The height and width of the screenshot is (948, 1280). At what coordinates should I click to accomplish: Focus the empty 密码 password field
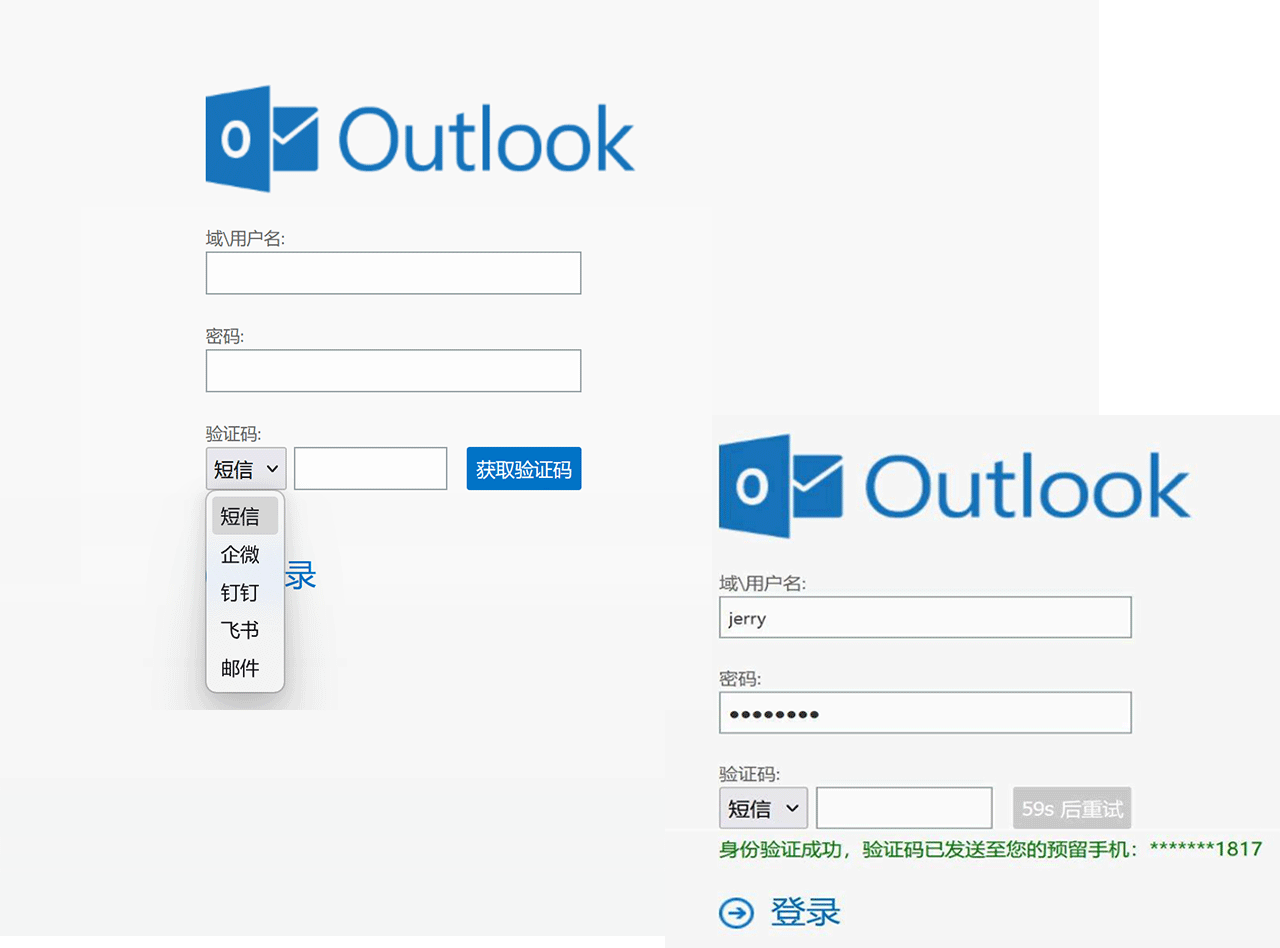click(x=393, y=371)
